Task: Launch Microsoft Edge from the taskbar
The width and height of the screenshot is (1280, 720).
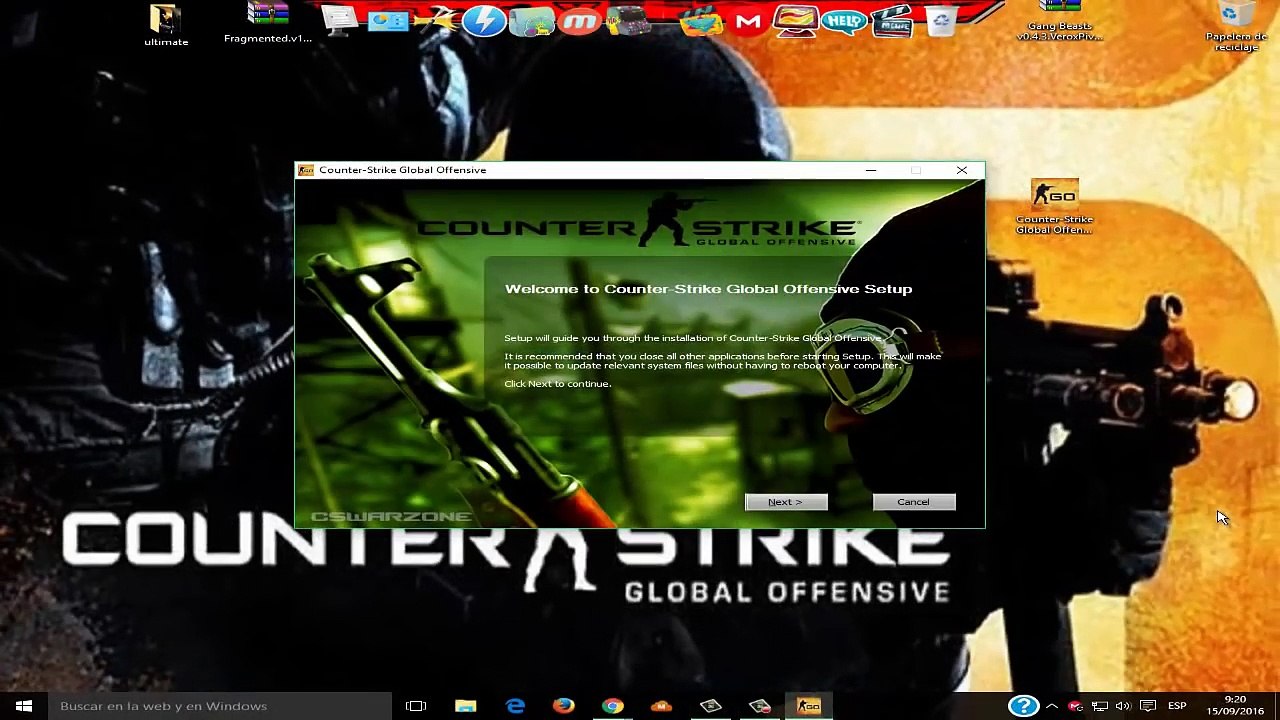Action: (515, 706)
